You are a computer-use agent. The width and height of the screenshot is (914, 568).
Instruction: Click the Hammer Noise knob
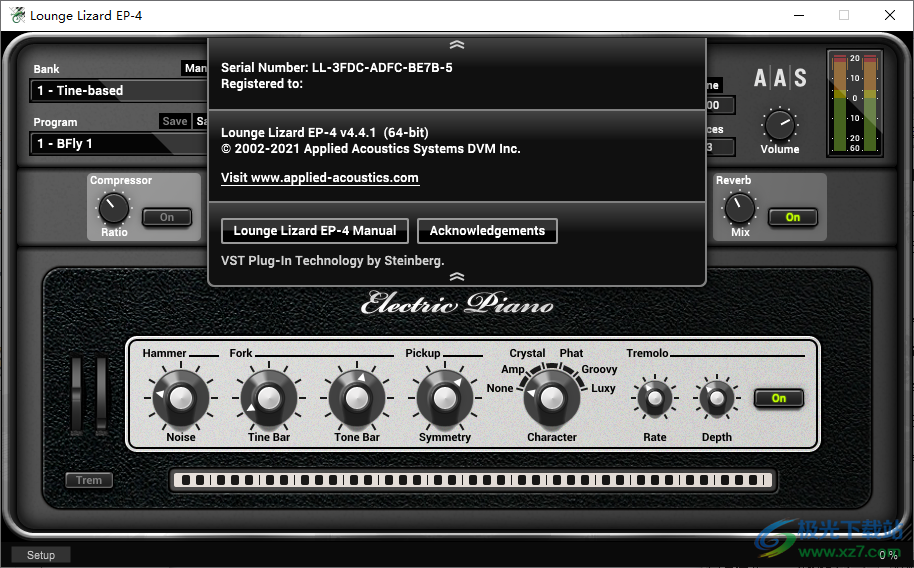click(x=181, y=398)
